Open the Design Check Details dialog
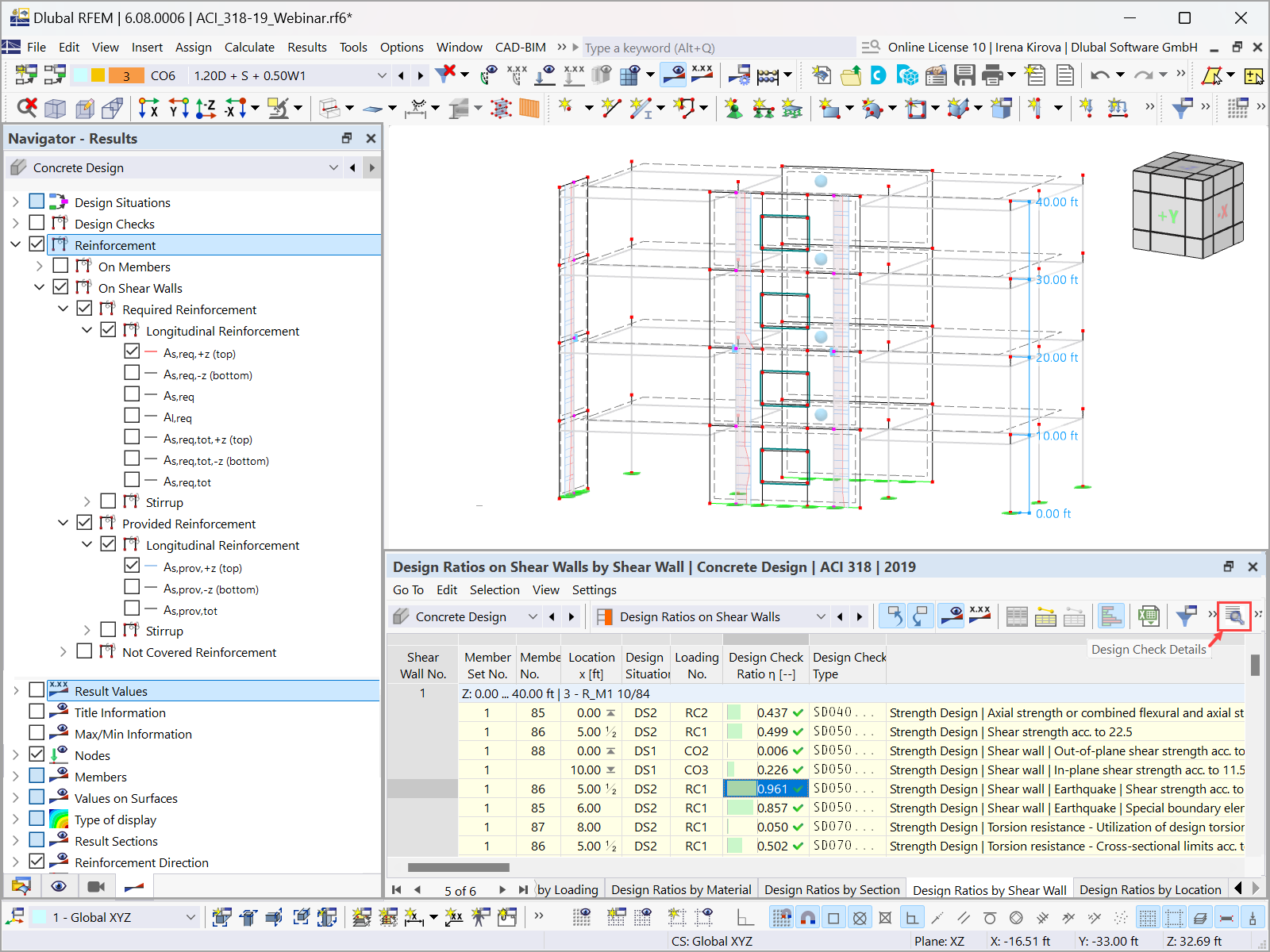This screenshot has width=1270, height=952. tap(1233, 616)
